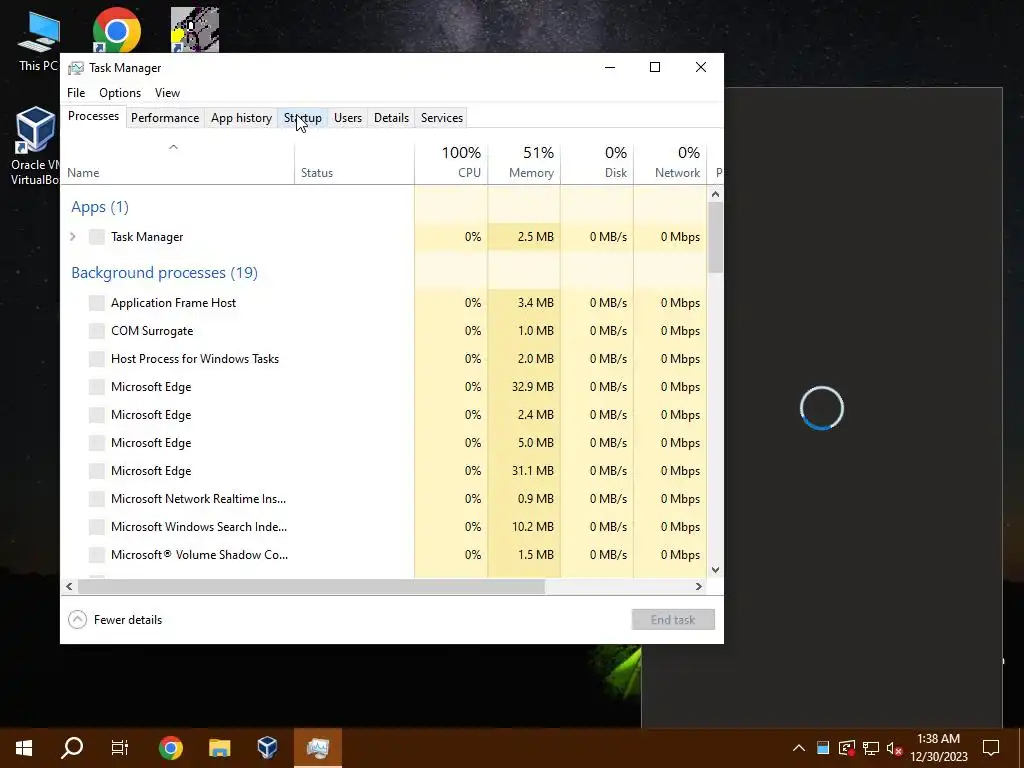Click the blue tray icon beside the chevron
This screenshot has width=1024, height=768.
point(823,748)
